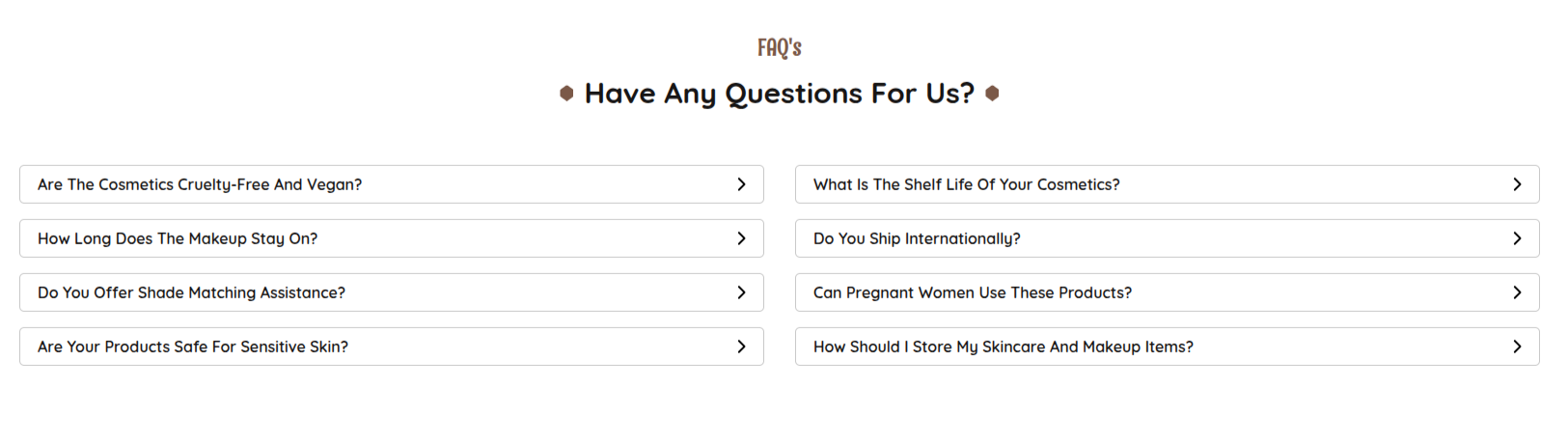This screenshot has width=1568, height=445.
Task: Expand 'How Should I Store My Skincare' question
Action: click(1003, 347)
